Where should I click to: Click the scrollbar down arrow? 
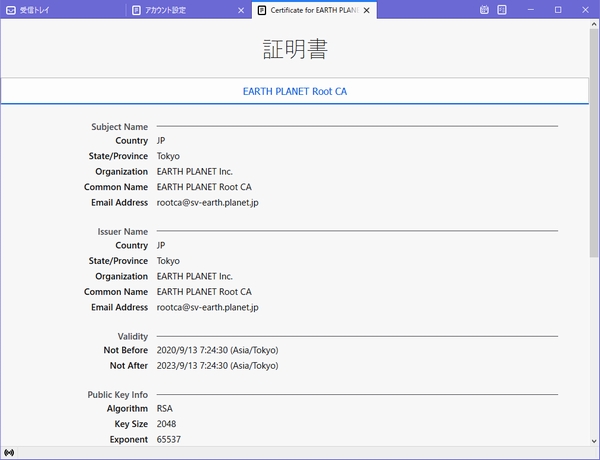click(x=594, y=441)
